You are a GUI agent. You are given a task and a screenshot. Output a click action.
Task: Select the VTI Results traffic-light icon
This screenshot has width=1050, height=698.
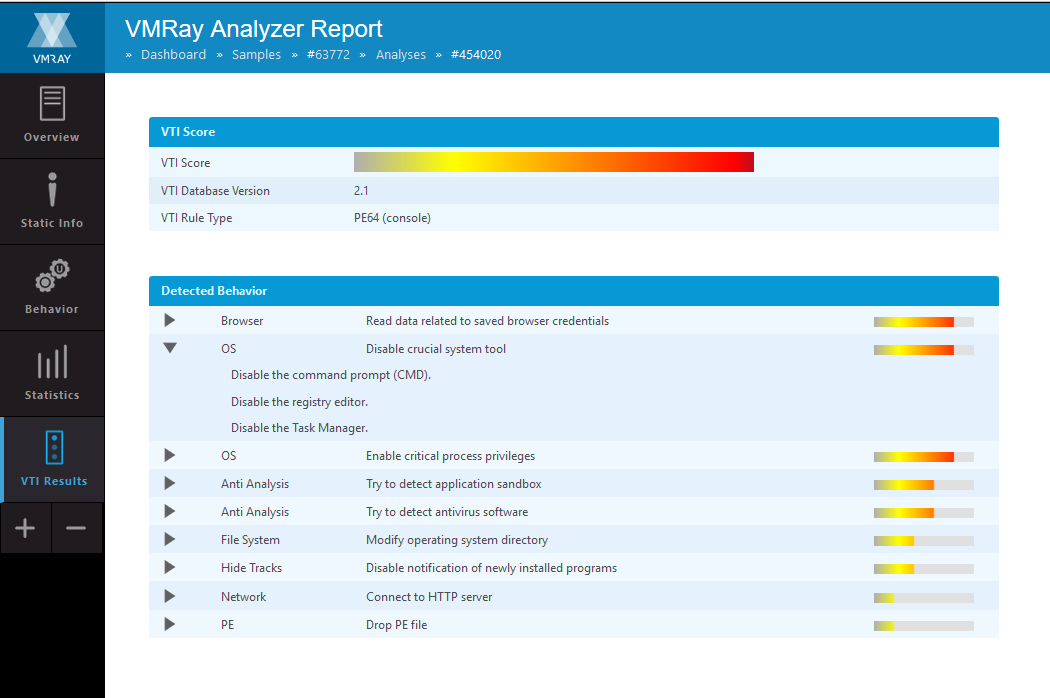point(54,447)
